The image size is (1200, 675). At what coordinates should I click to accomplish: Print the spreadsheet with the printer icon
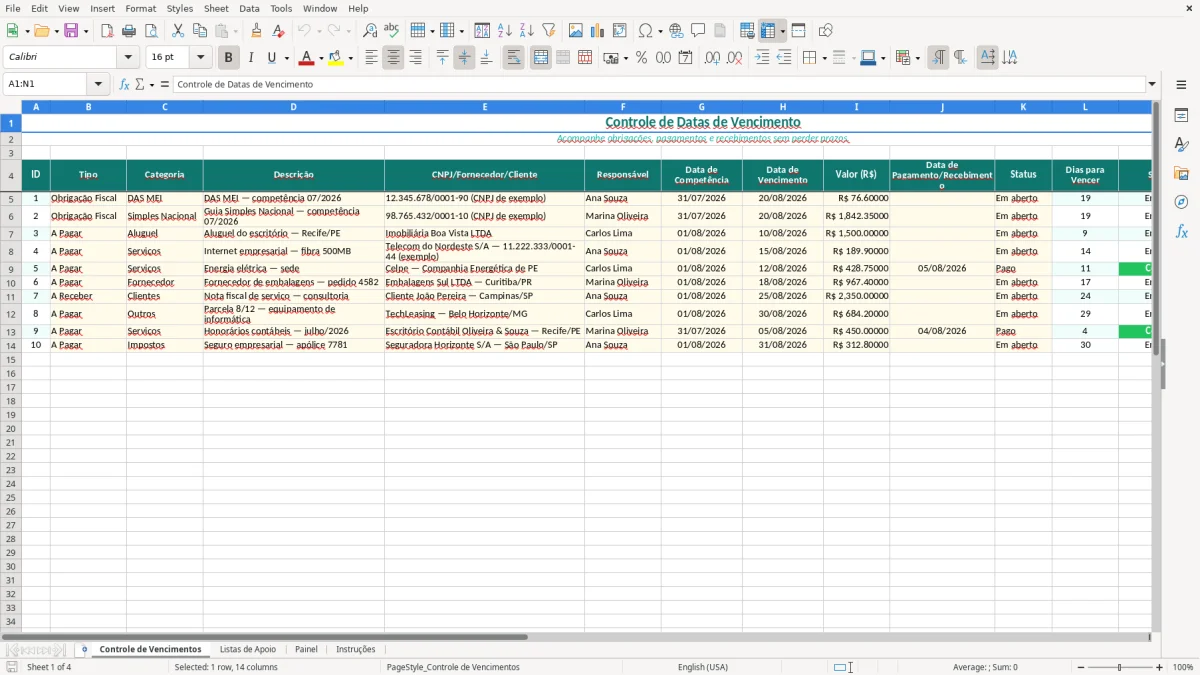tap(129, 31)
